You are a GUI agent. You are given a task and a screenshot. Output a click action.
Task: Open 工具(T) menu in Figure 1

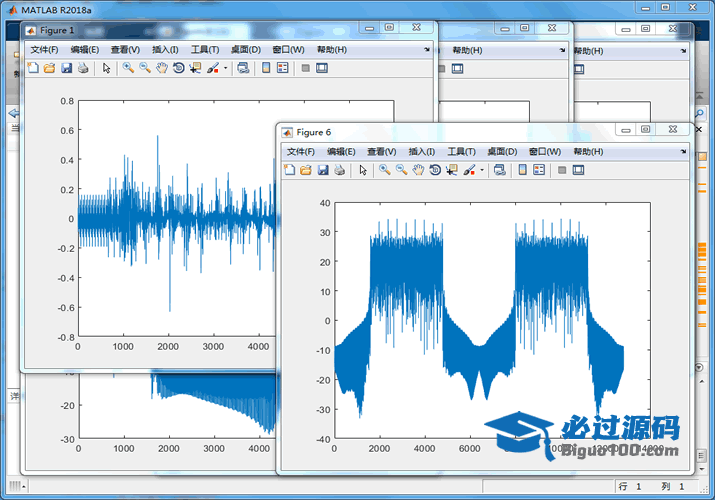point(205,50)
